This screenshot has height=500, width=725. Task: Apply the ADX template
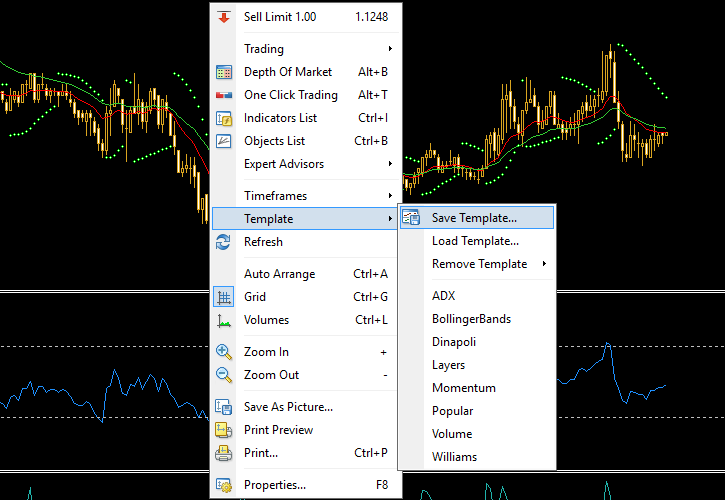pos(477,296)
